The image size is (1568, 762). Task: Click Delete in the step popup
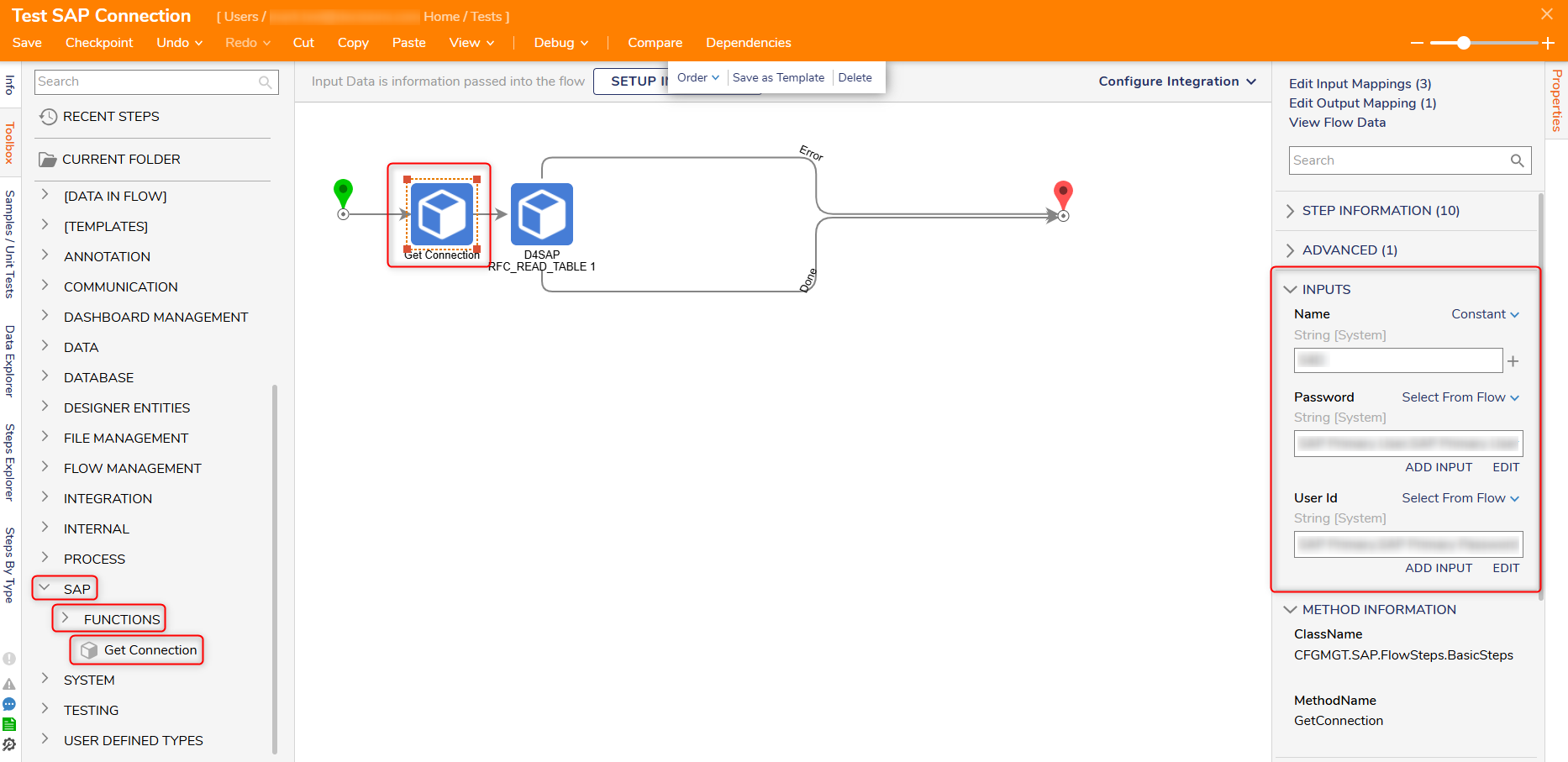point(855,77)
